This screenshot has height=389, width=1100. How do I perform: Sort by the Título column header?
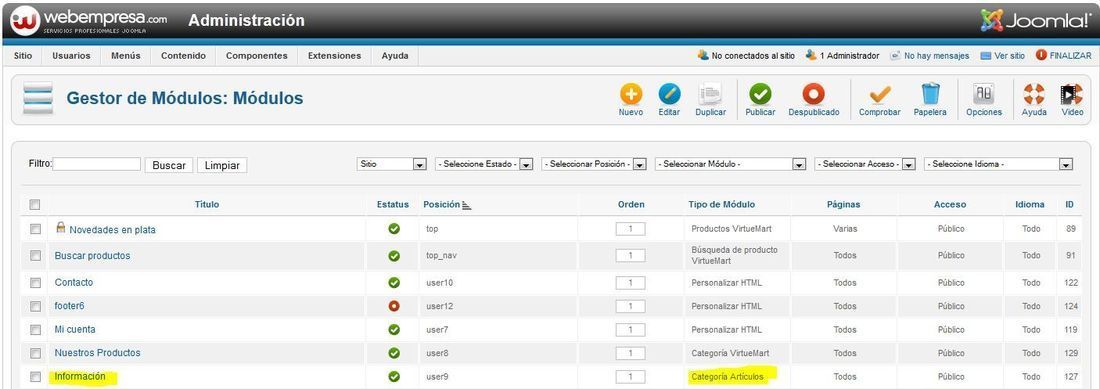(207, 205)
